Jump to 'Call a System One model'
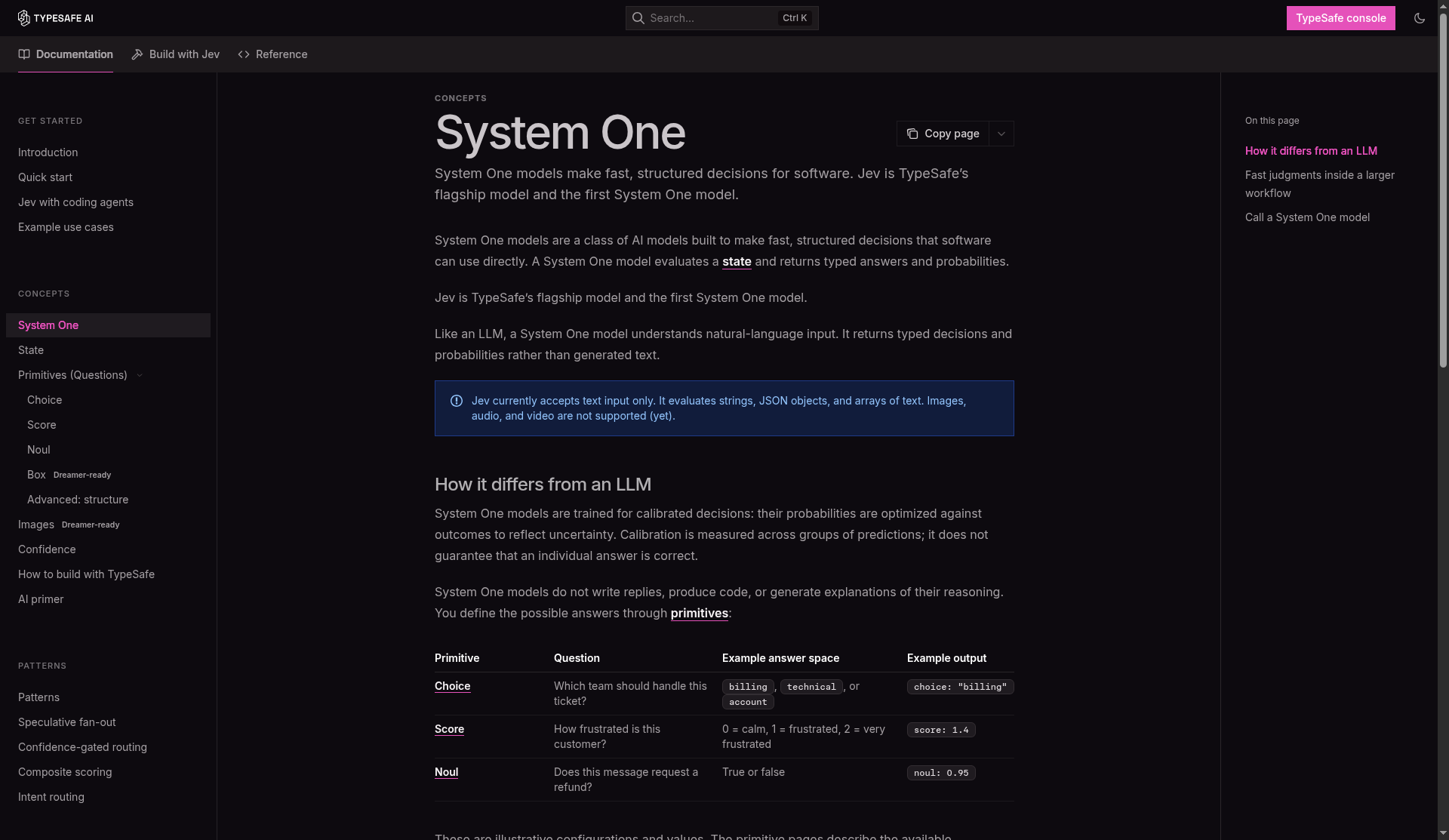Image resolution: width=1449 pixels, height=840 pixels. [x=1307, y=217]
